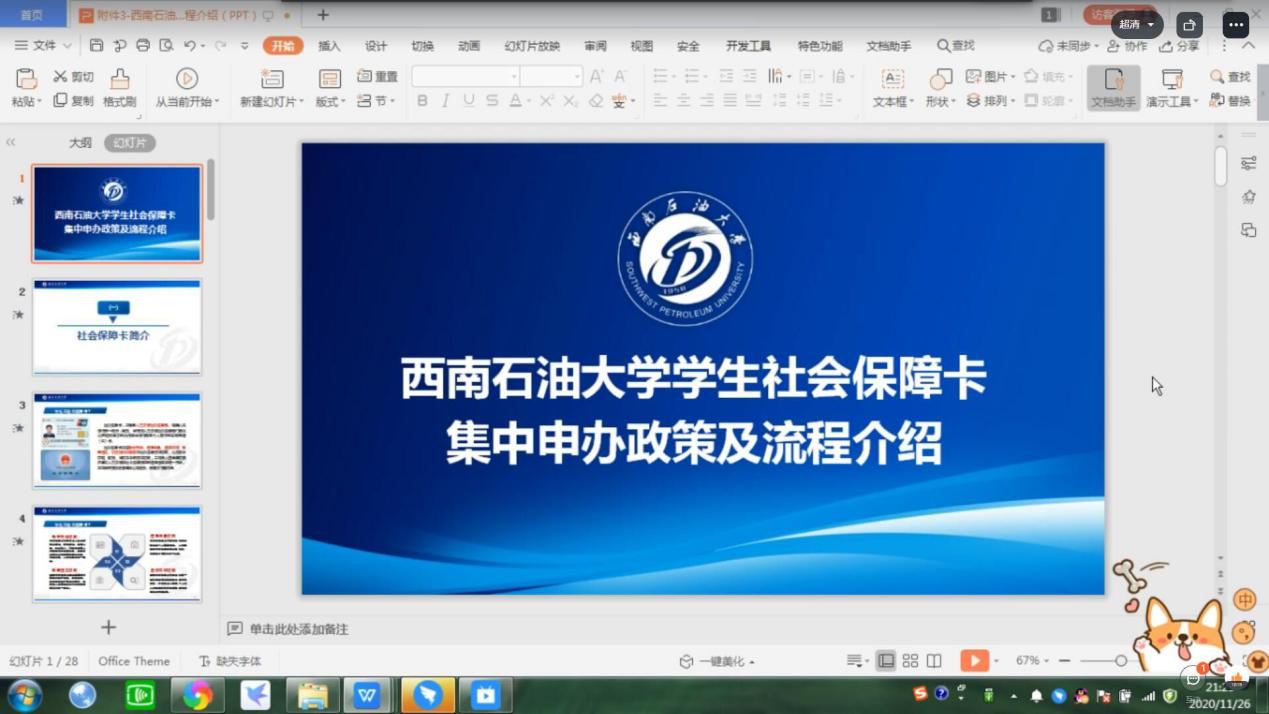Click One-click Beautify (一键美化)
The image size is (1269, 714).
717,661
